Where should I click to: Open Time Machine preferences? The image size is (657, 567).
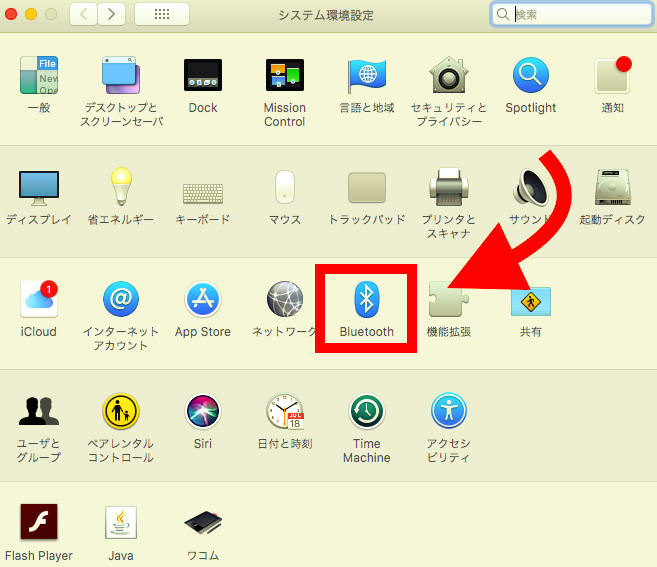[367, 411]
